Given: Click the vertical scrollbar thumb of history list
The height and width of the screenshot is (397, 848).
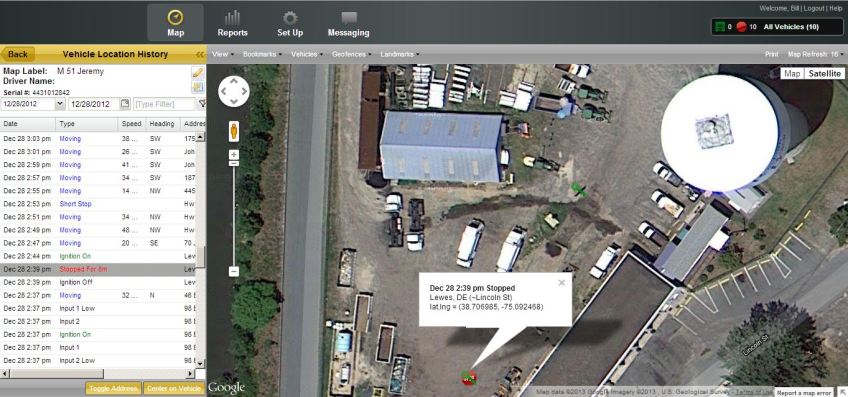Looking at the screenshot, I should (200, 257).
